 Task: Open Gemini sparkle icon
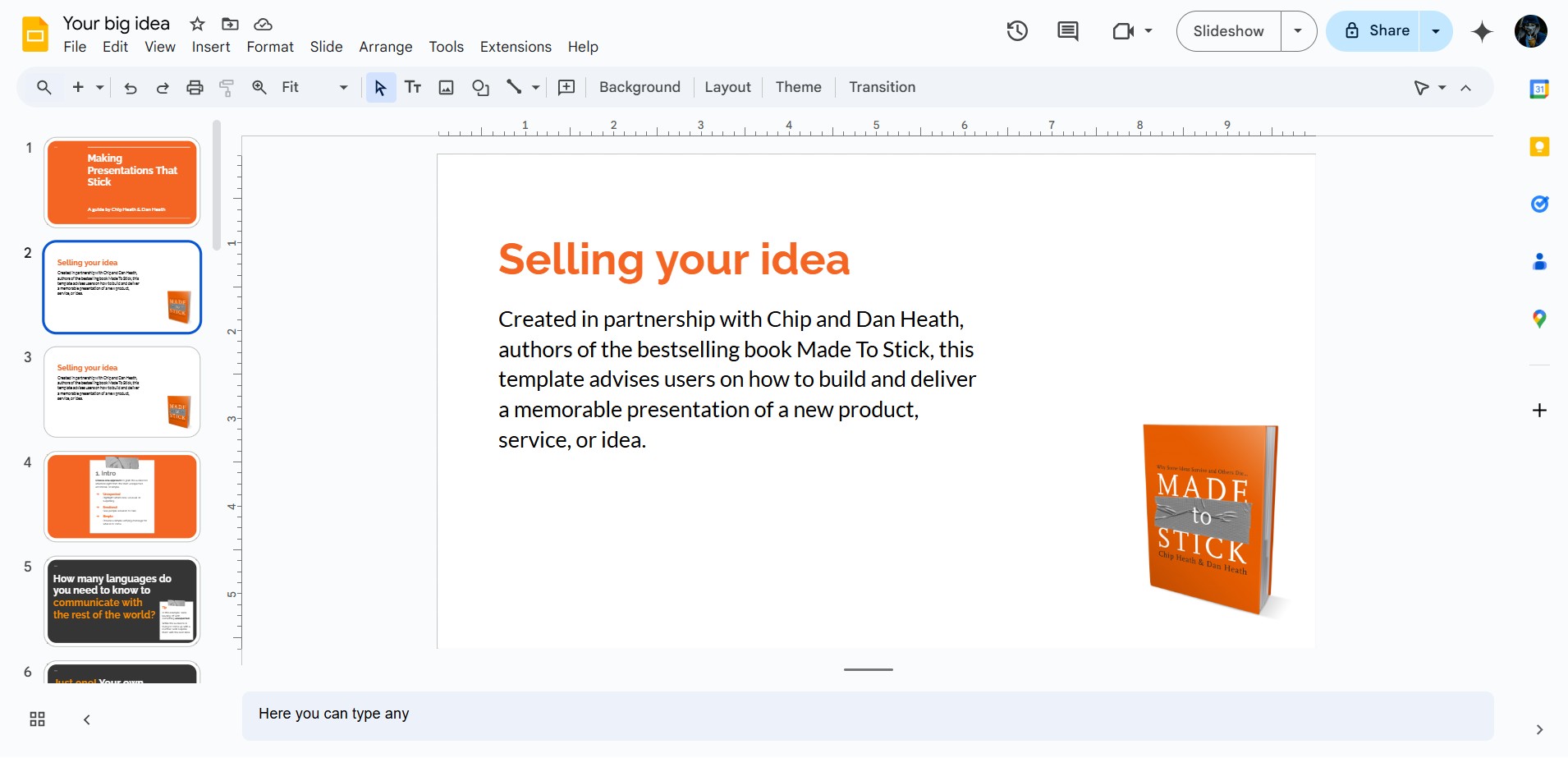(1482, 31)
